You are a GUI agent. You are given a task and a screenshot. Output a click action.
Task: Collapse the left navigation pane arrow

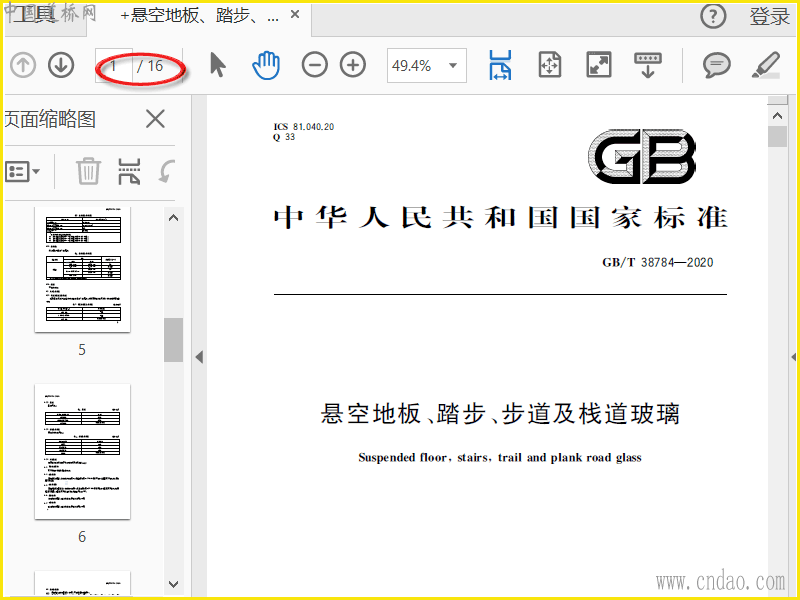point(199,357)
